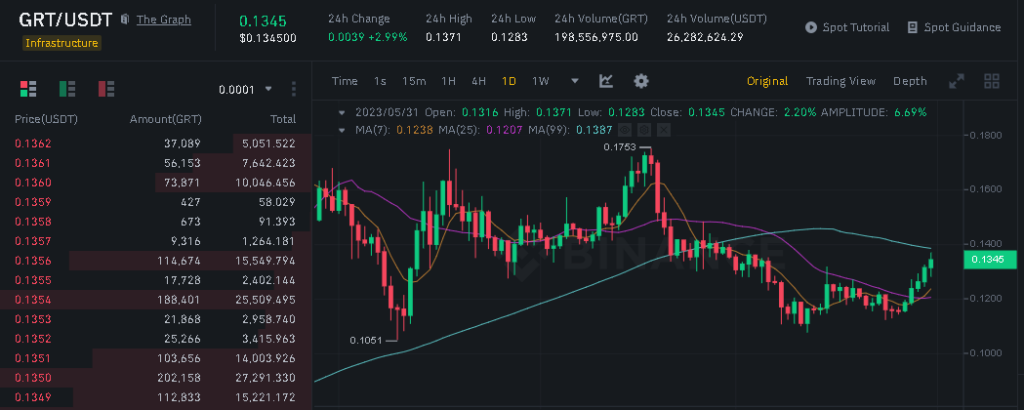Expand more time interval options dropdown
The height and width of the screenshot is (410, 1024).
pos(574,81)
